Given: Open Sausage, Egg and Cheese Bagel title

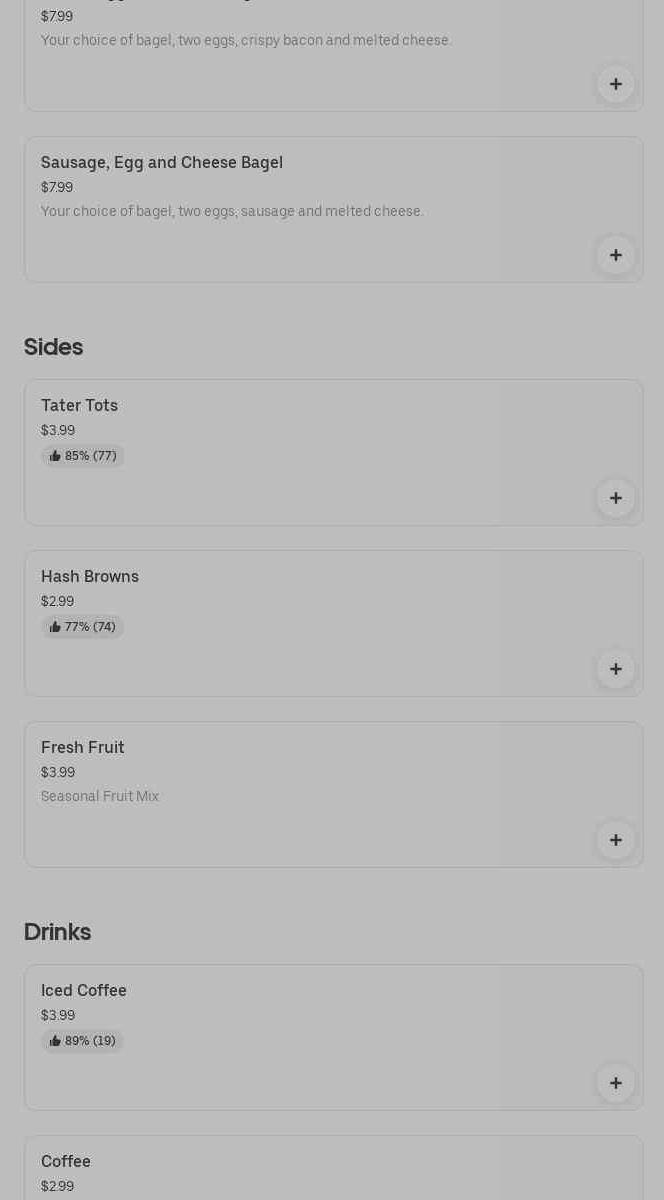Looking at the screenshot, I should (162, 162).
